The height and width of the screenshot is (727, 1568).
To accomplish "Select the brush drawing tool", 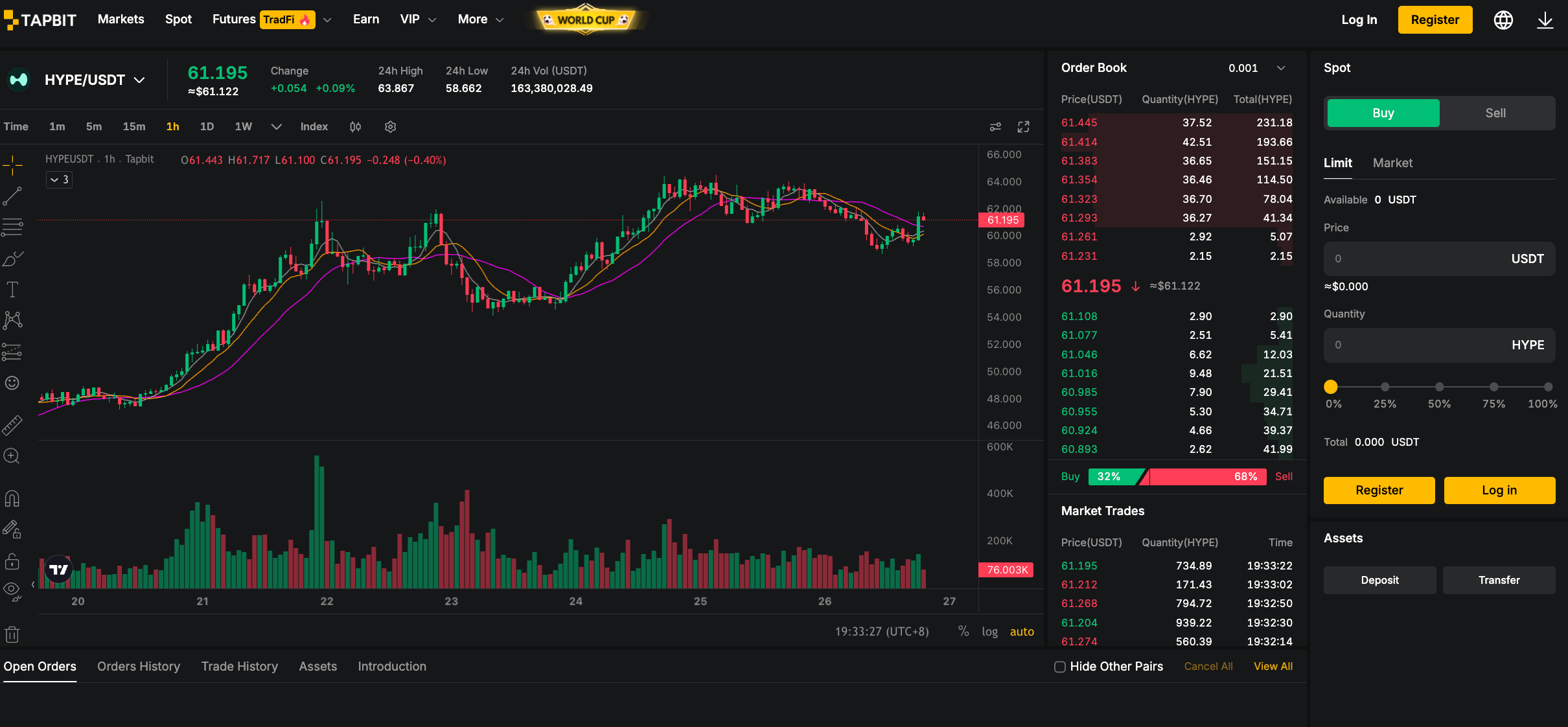I will 12,259.
